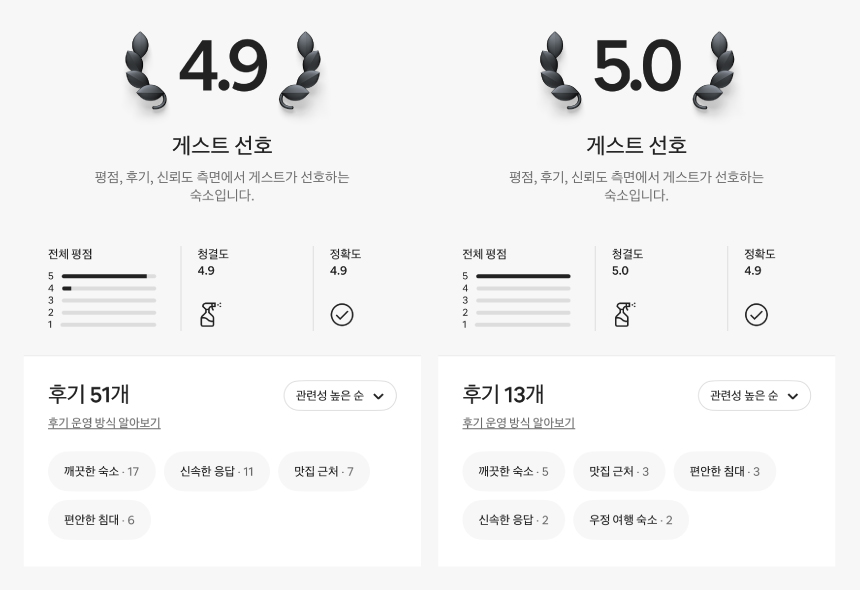
Task: Select the 깨끗한 숙소 · 17 tag
Action: (x=101, y=471)
